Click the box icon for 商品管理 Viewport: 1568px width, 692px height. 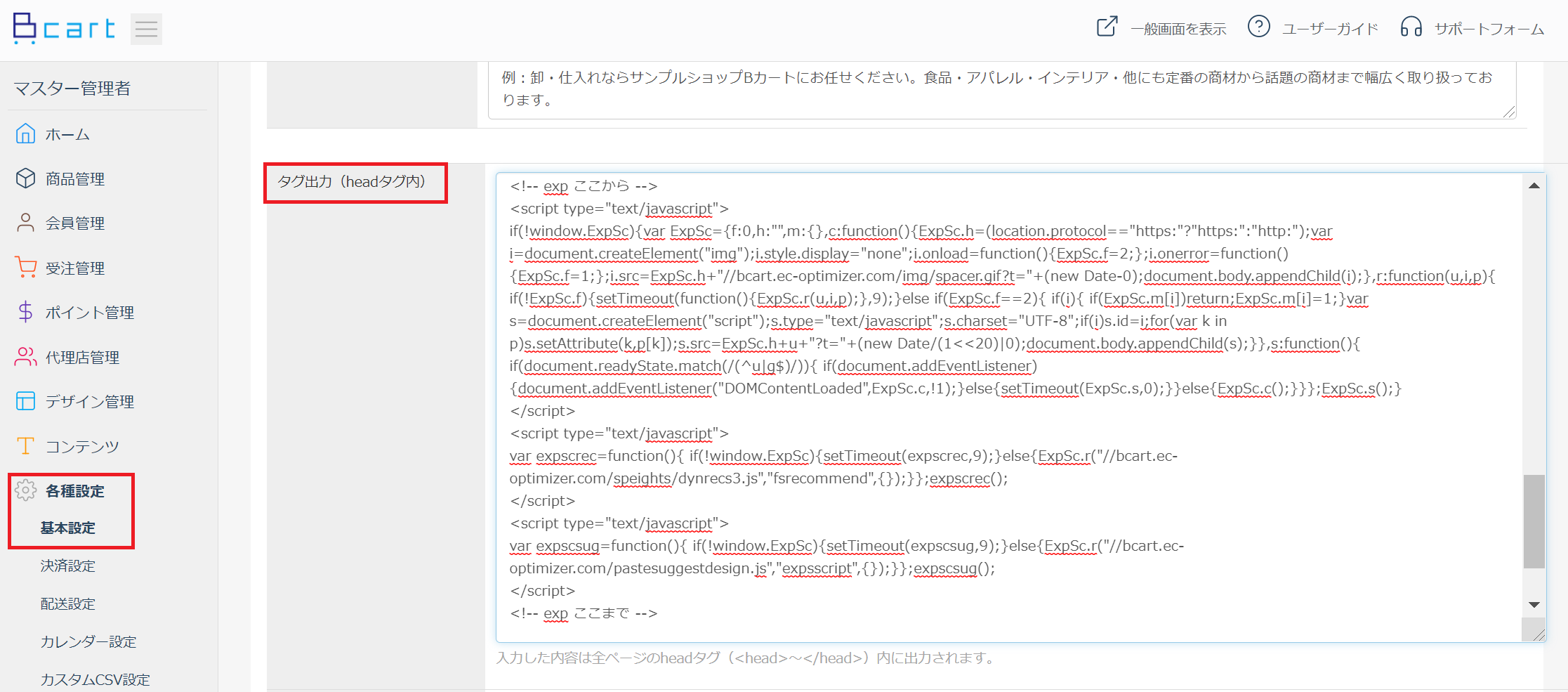[25, 178]
